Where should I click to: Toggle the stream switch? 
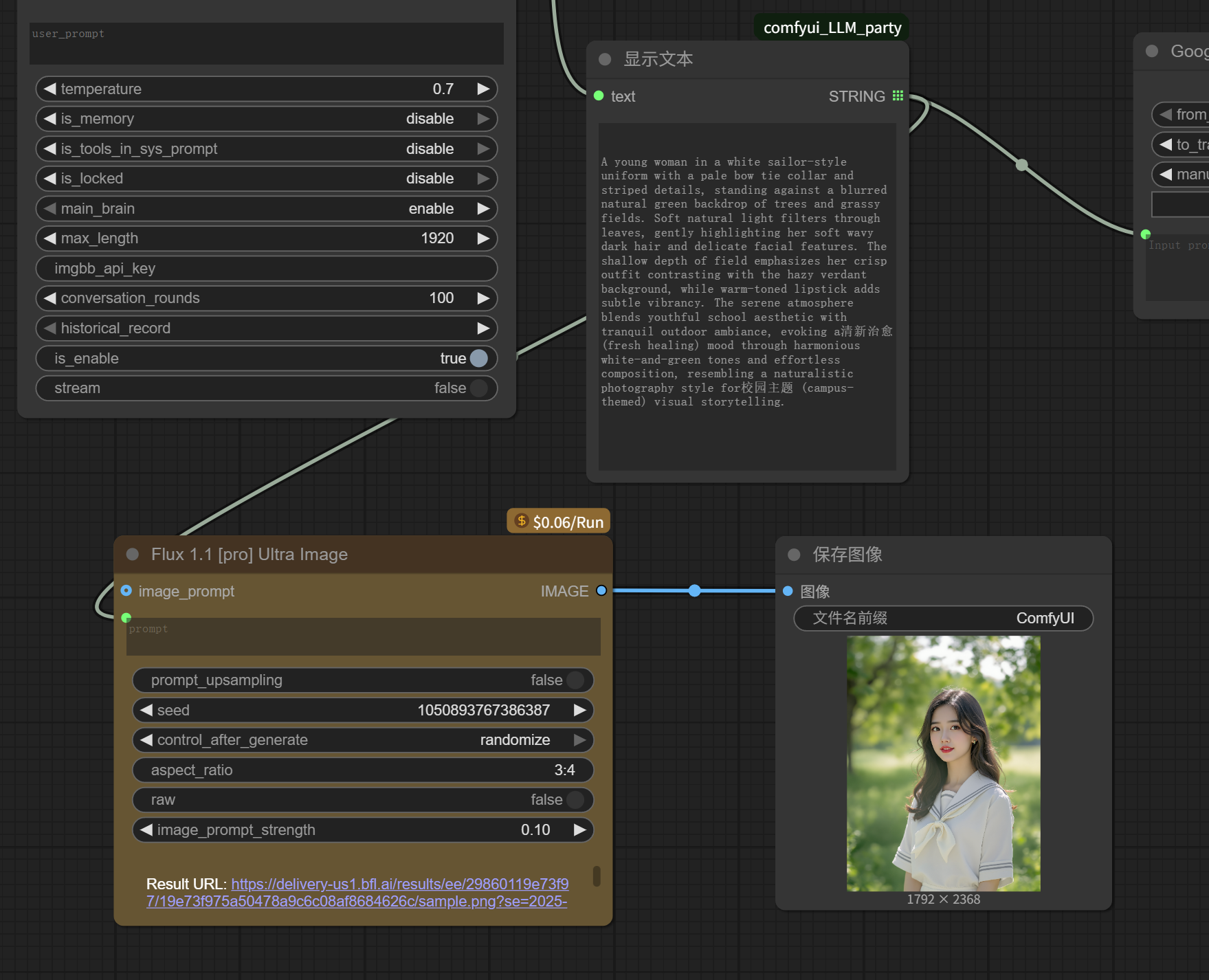click(x=478, y=388)
